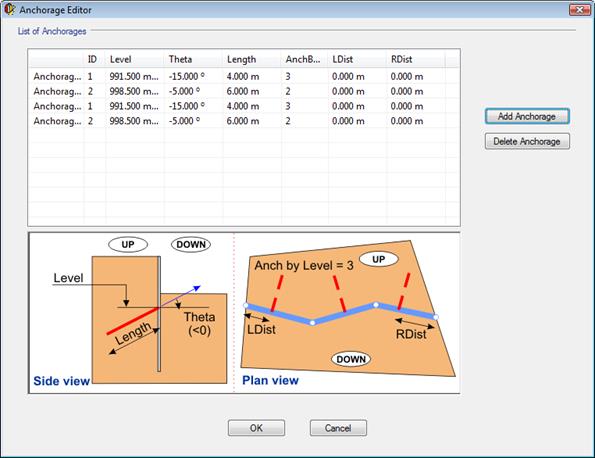This screenshot has height=458, width=595.
Task: Select the first Anchorag... row label
Action: pyautogui.click(x=57, y=77)
